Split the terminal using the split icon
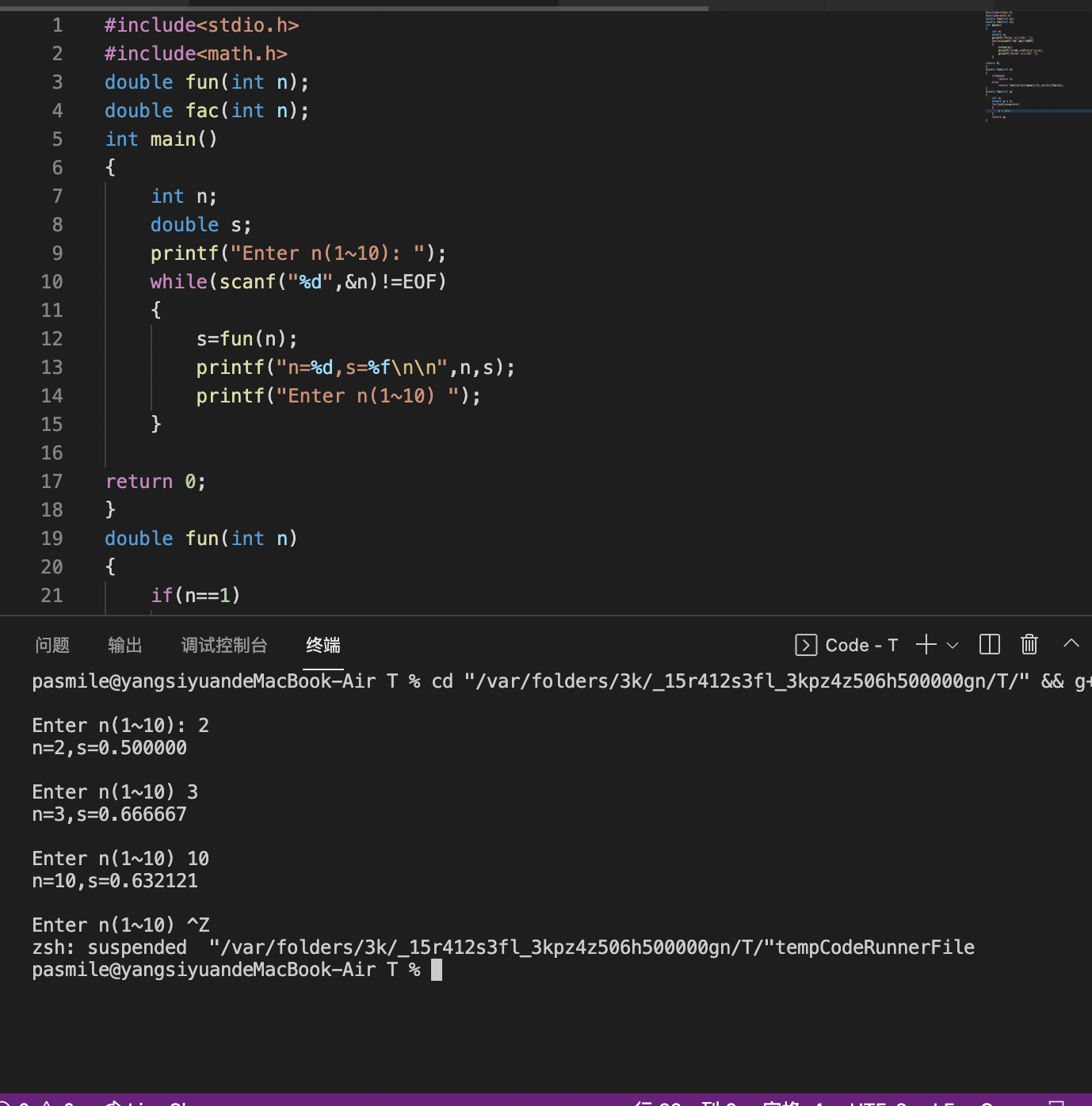The height and width of the screenshot is (1106, 1092). point(990,645)
